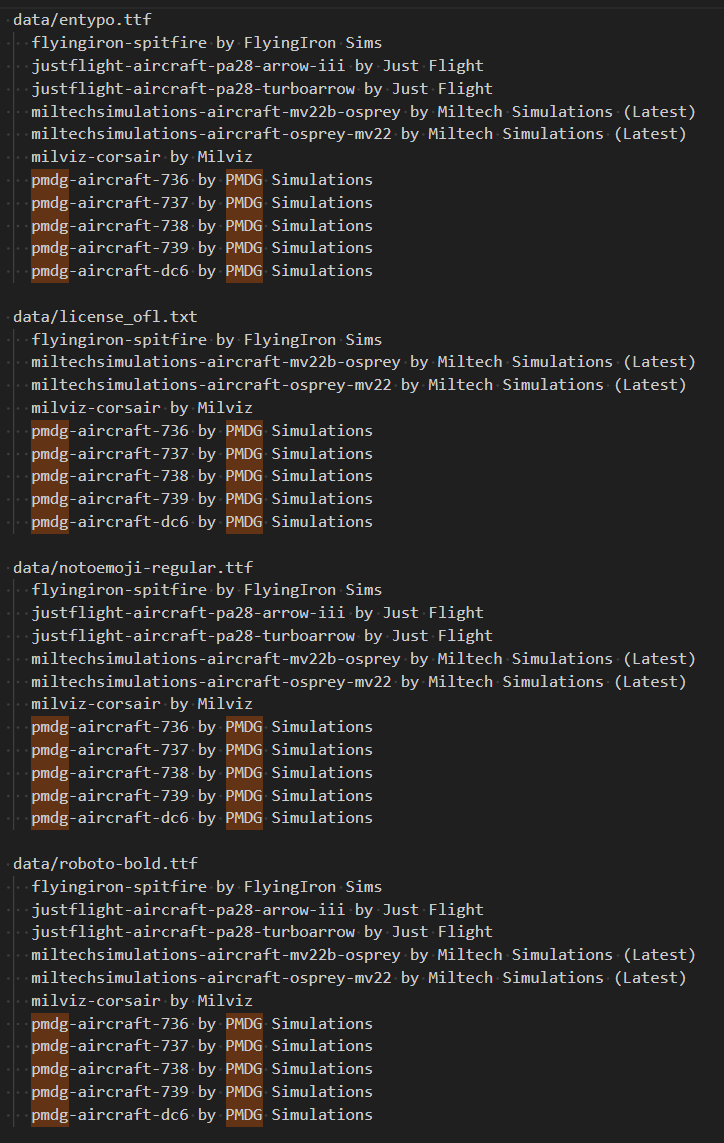Click miltechsimulations-aircraft-osprey-mv22 line under roboto-bold.ttf
Screen dimensions: 724x1143
(359, 978)
